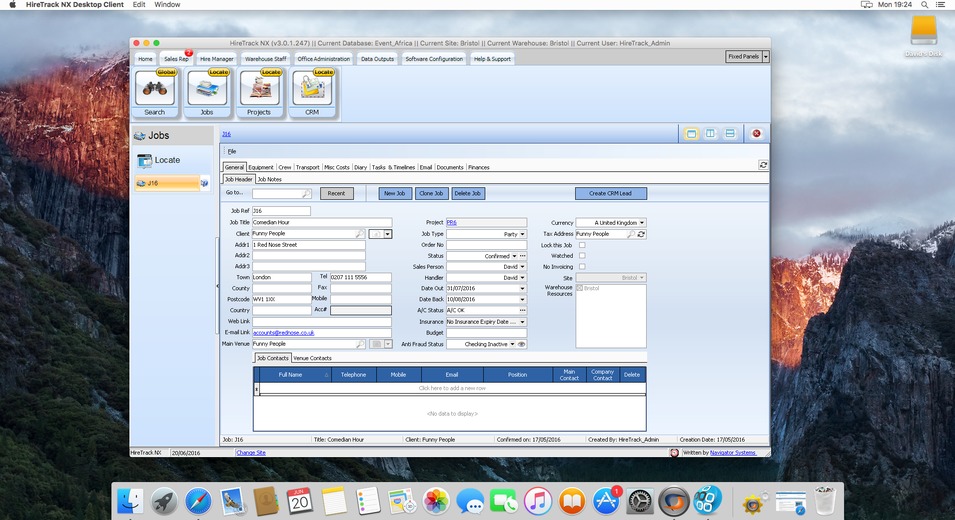This screenshot has height=520, width=955.
Task: Open the Jobs module icon
Action: pos(207,89)
